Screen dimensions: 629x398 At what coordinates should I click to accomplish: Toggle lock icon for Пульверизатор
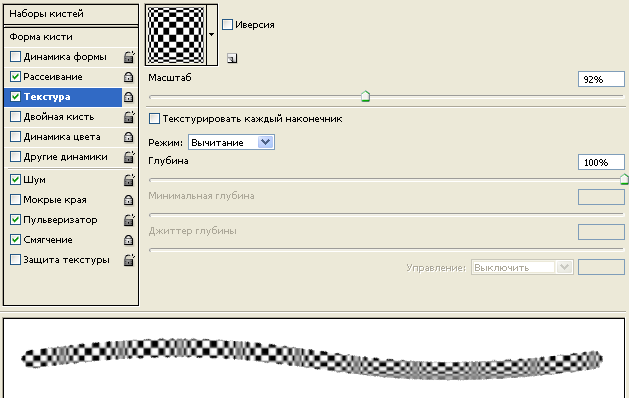point(129,220)
